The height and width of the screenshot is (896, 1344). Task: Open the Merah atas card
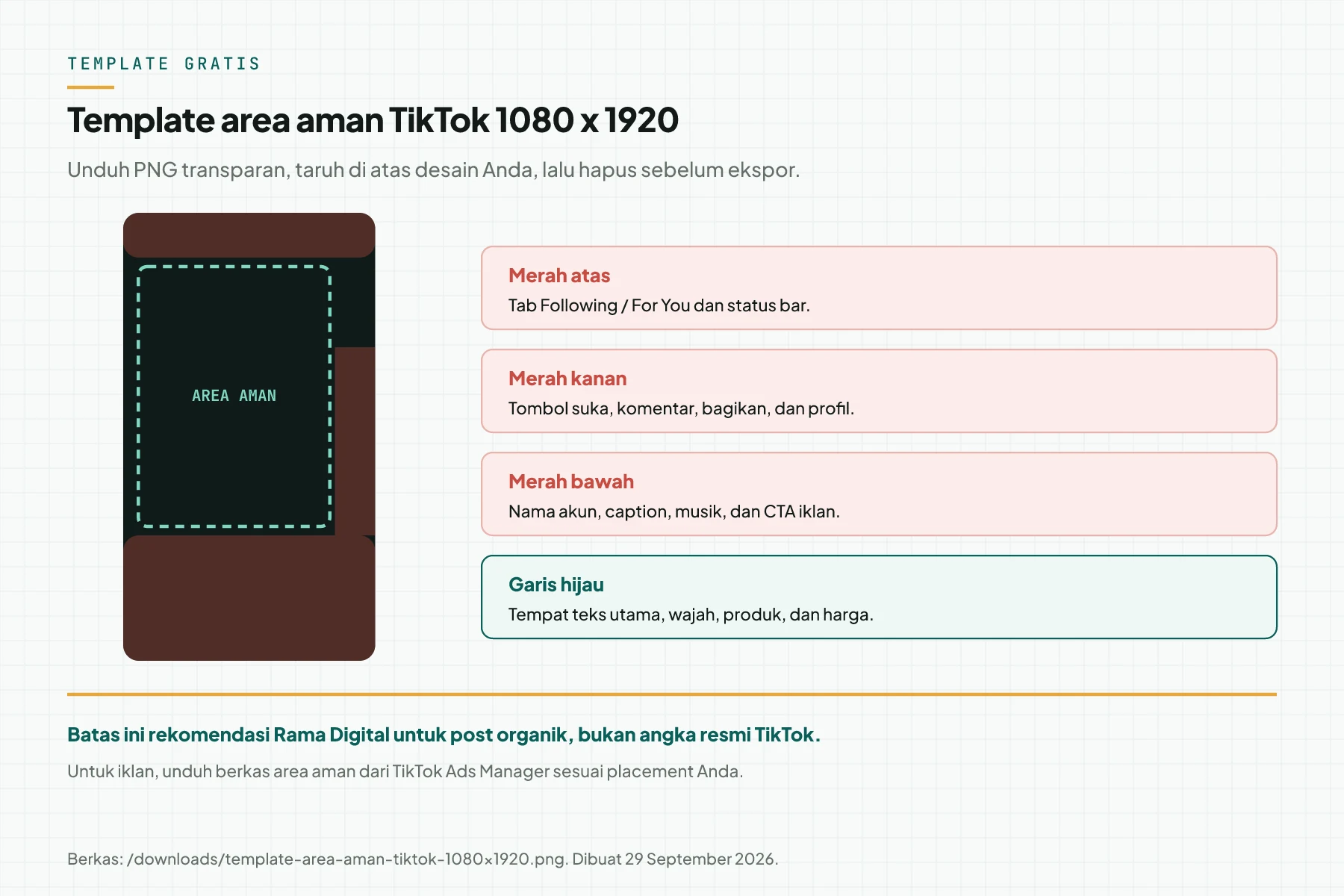(879, 287)
